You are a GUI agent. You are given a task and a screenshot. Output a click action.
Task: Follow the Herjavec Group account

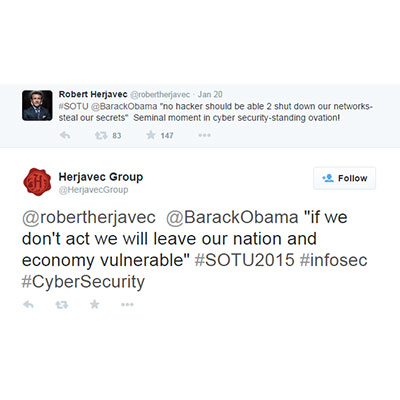(x=344, y=178)
